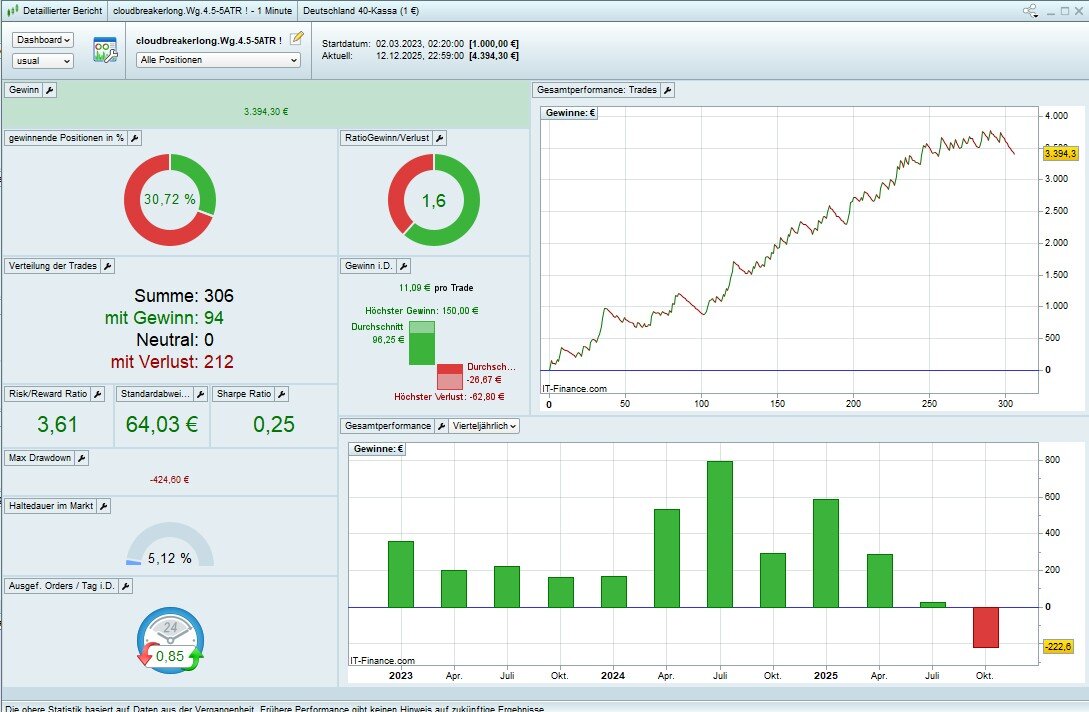Click the pencil icon to edit strategy name

pyautogui.click(x=296, y=39)
